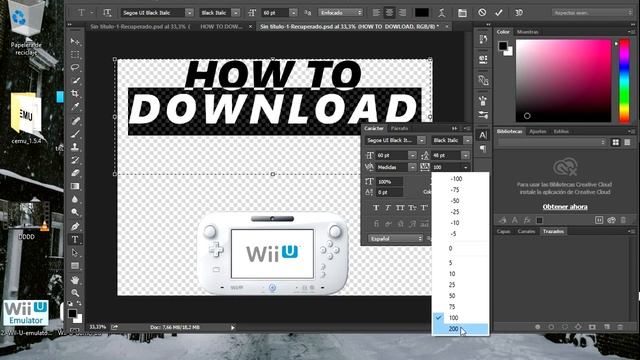Toggle text orientation icon in options bar

107,13
